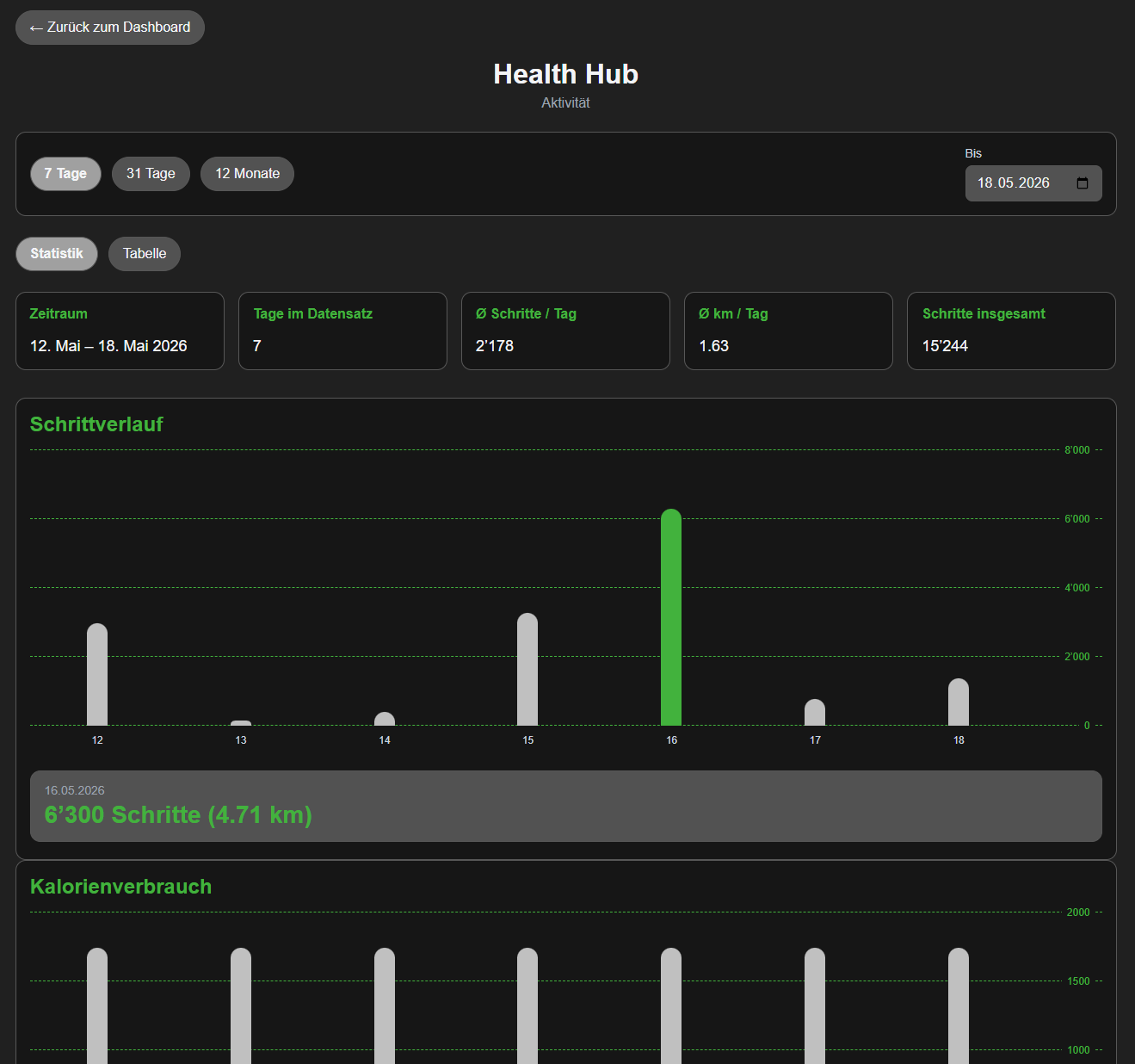Image resolution: width=1135 pixels, height=1064 pixels.
Task: Open the Statistik tab
Action: point(57,254)
